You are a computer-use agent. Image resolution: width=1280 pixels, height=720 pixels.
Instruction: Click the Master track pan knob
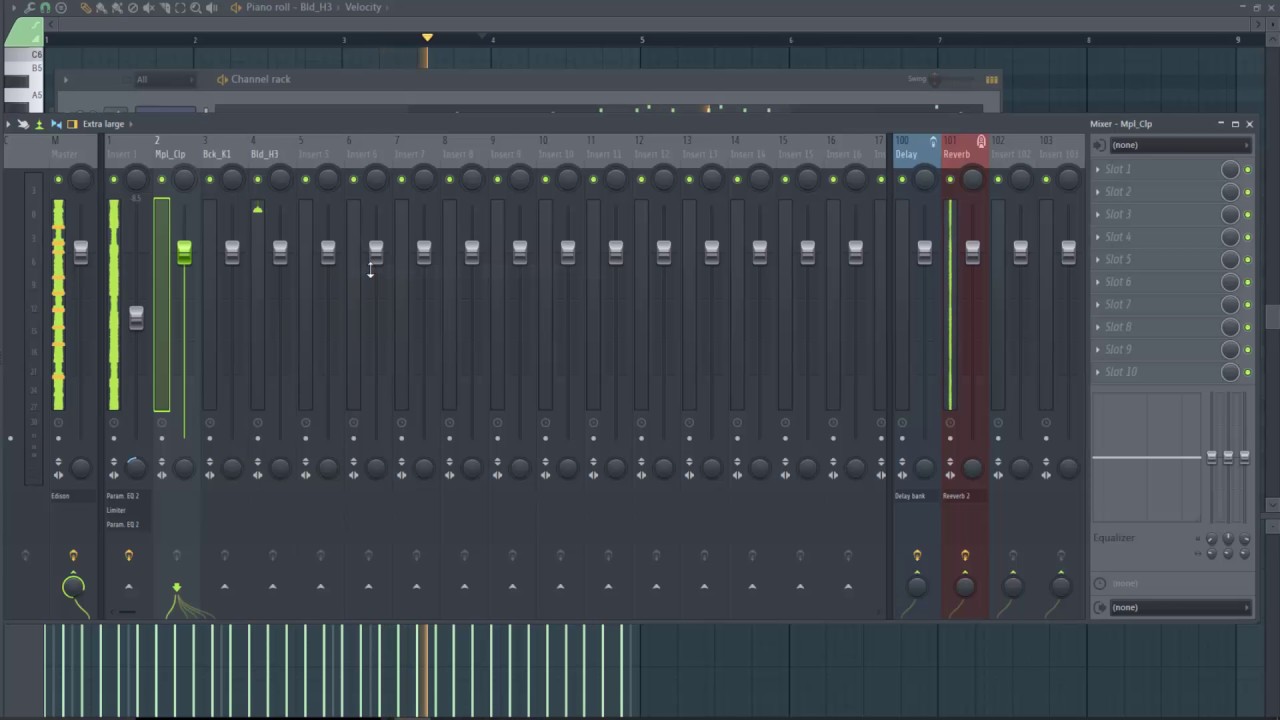coord(81,180)
